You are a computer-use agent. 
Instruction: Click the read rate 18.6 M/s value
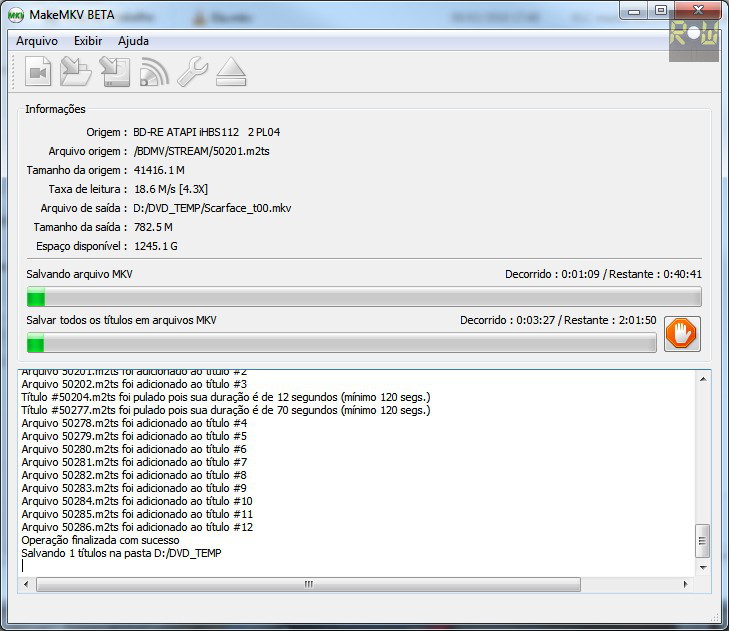coord(171,189)
